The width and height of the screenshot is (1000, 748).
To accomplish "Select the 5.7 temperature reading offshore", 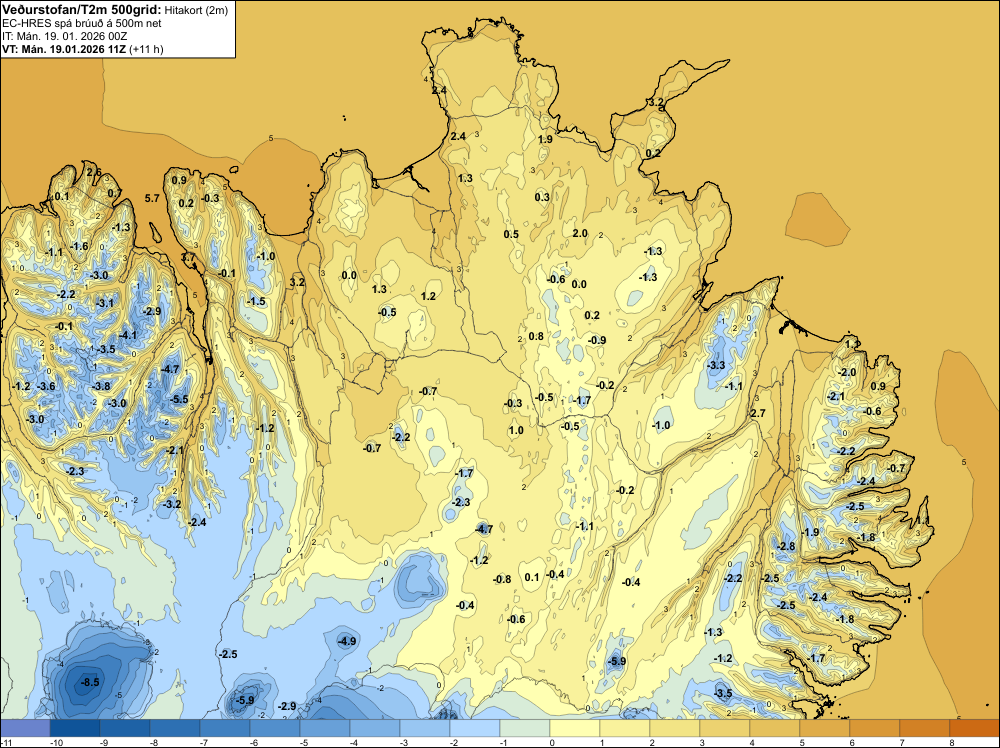I will click(152, 198).
